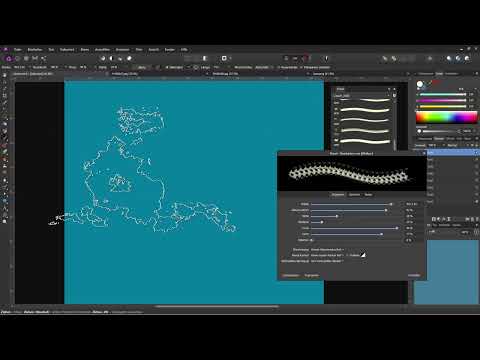Select the Allgemein tab in brush dialog
The height and width of the screenshot is (360, 480).
click(338, 195)
